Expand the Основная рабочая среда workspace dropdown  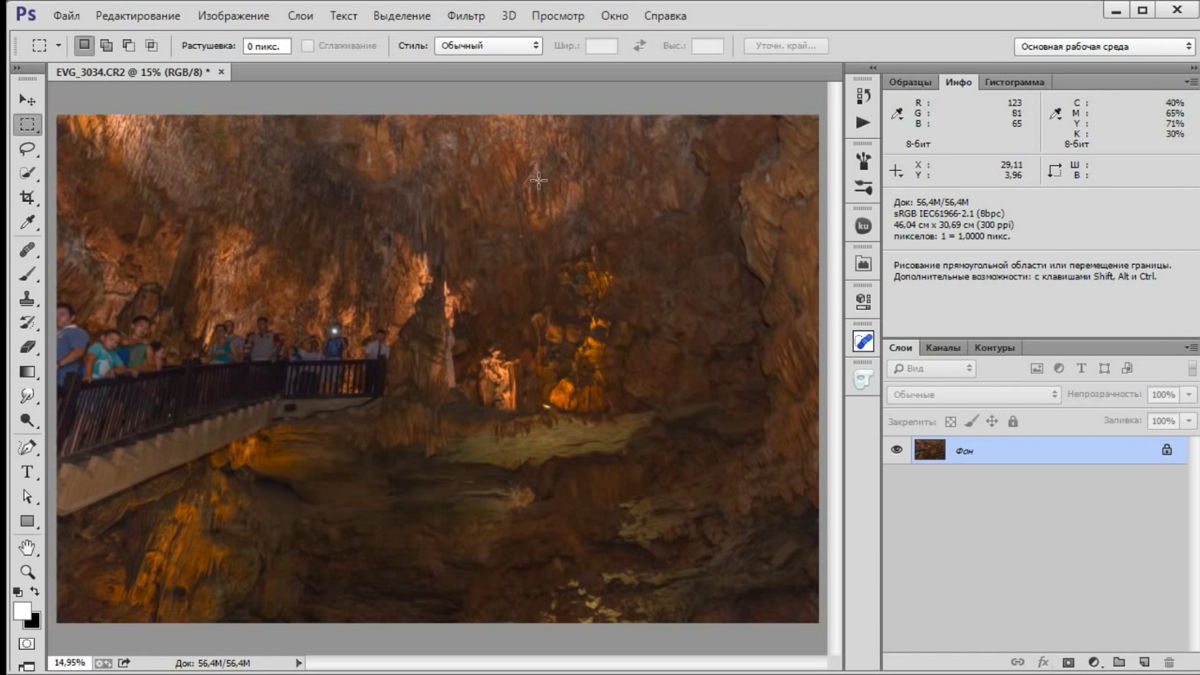point(1104,46)
